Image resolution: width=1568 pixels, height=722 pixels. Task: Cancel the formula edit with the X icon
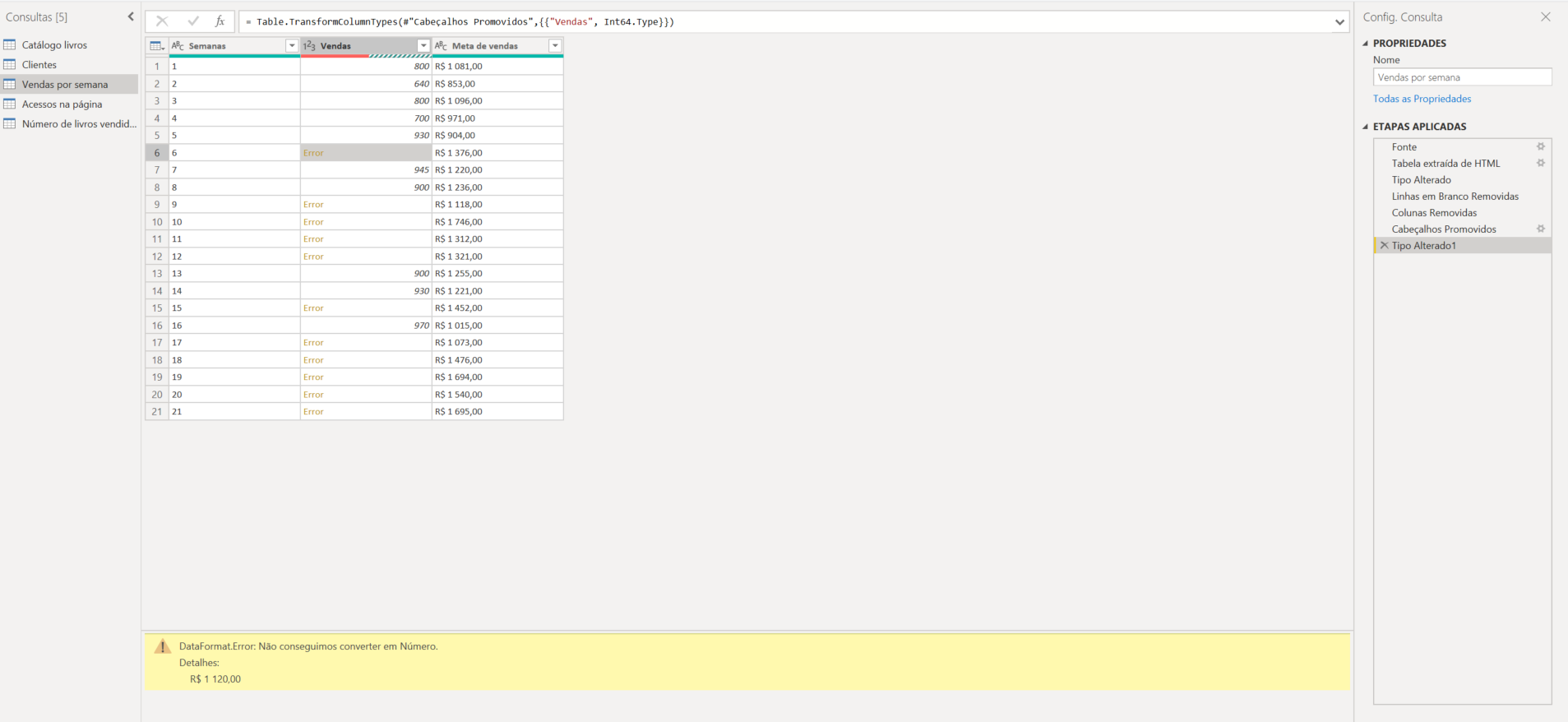click(162, 21)
